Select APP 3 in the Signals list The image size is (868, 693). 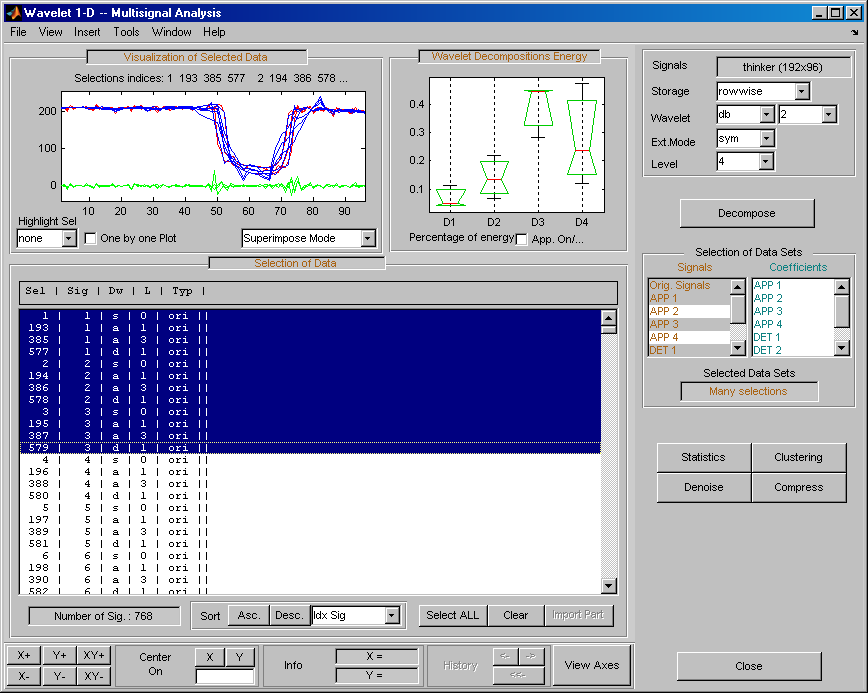click(x=664, y=324)
